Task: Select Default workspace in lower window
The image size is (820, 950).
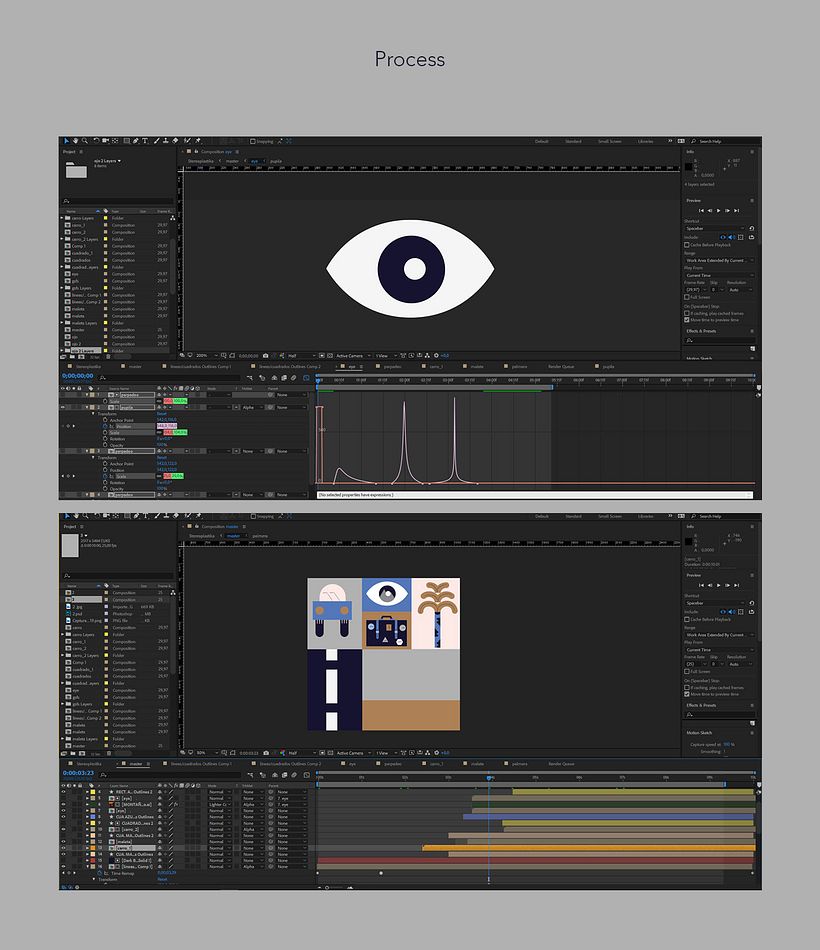Action: coord(541,516)
